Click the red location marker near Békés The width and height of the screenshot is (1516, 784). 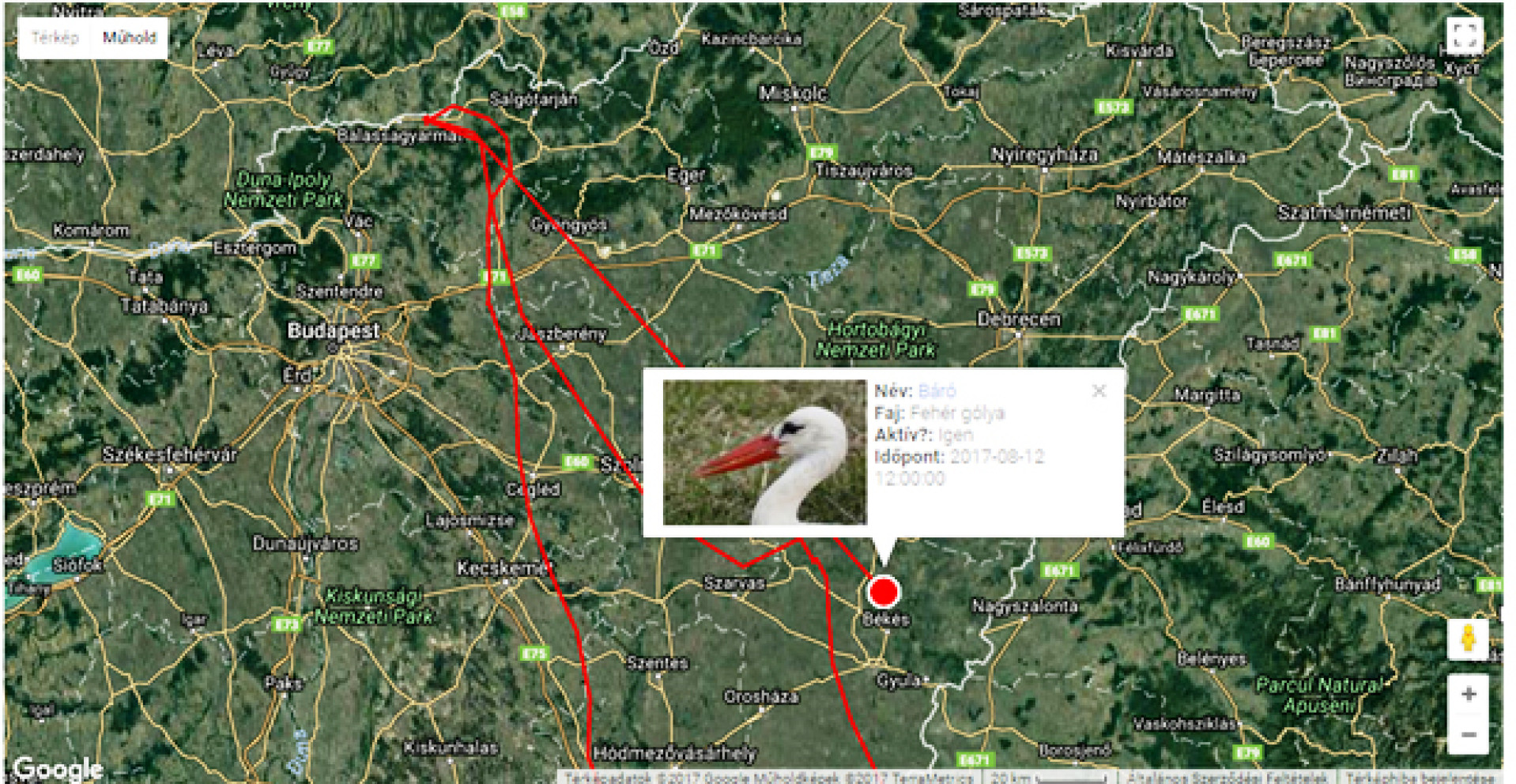point(883,591)
